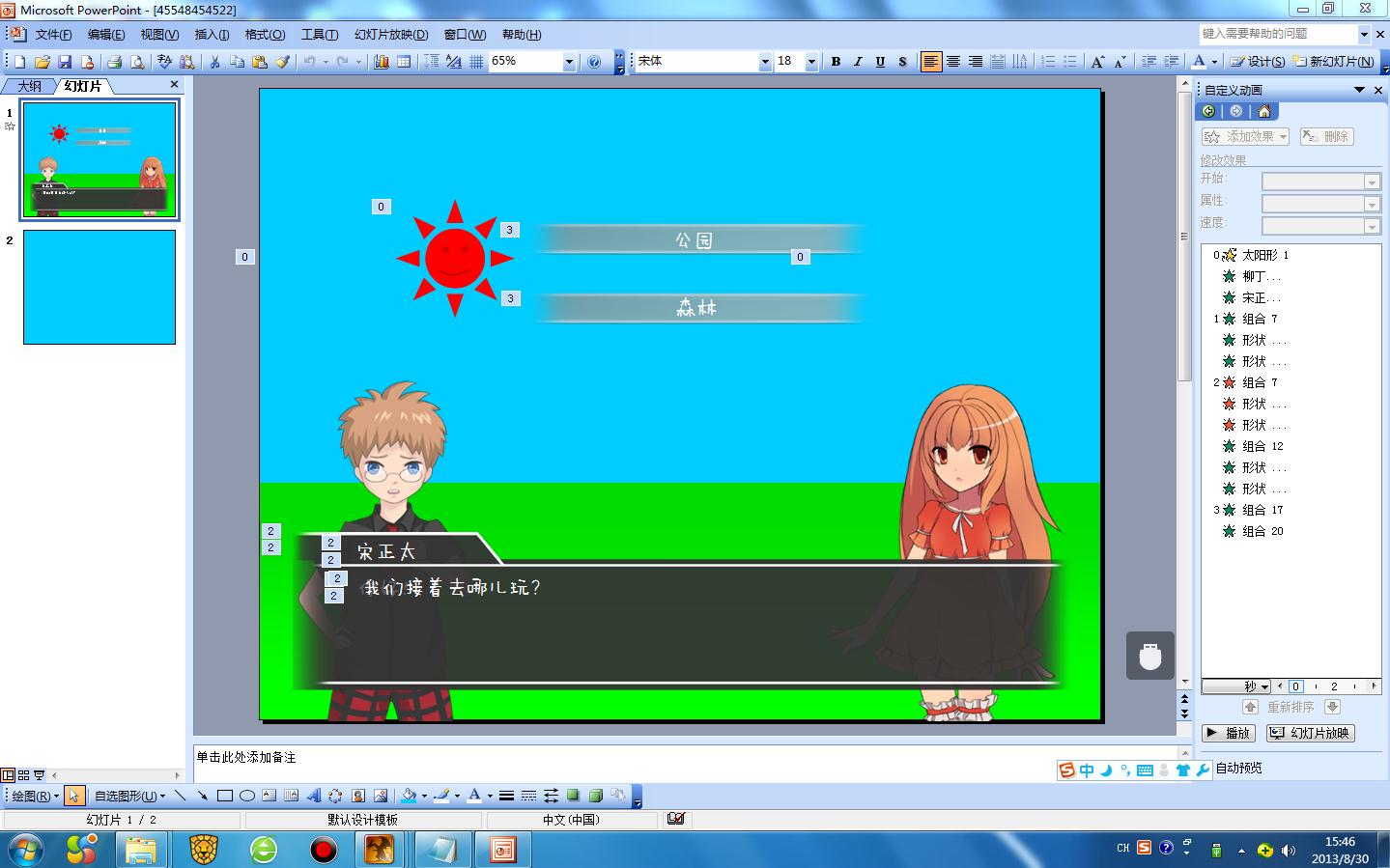Click the 幻灯片放映 button in animation pane
The height and width of the screenshot is (868, 1390).
pyautogui.click(x=1311, y=733)
